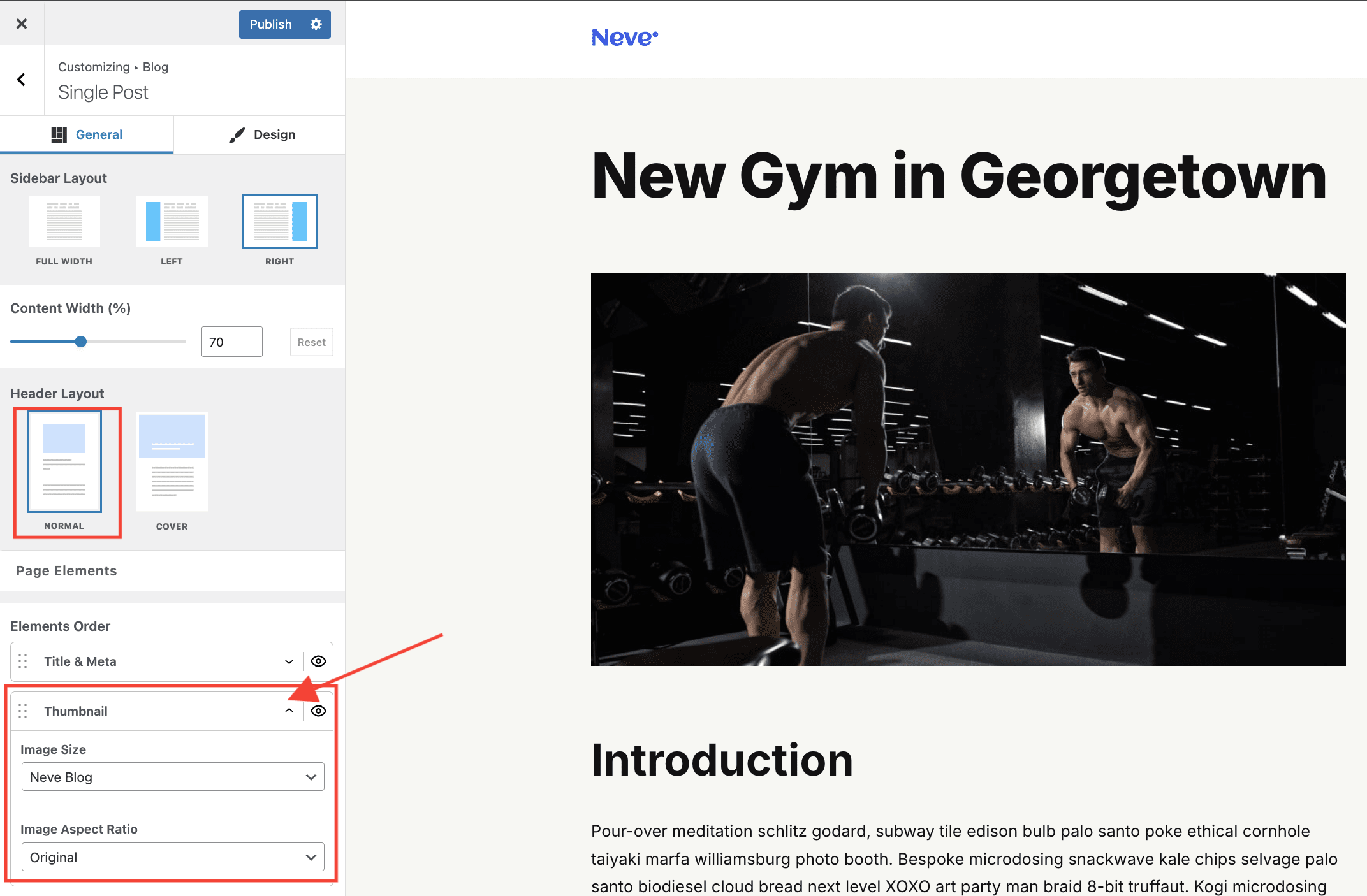Grab the Thumbnail drag handle
The height and width of the screenshot is (896, 1367).
pyautogui.click(x=23, y=711)
